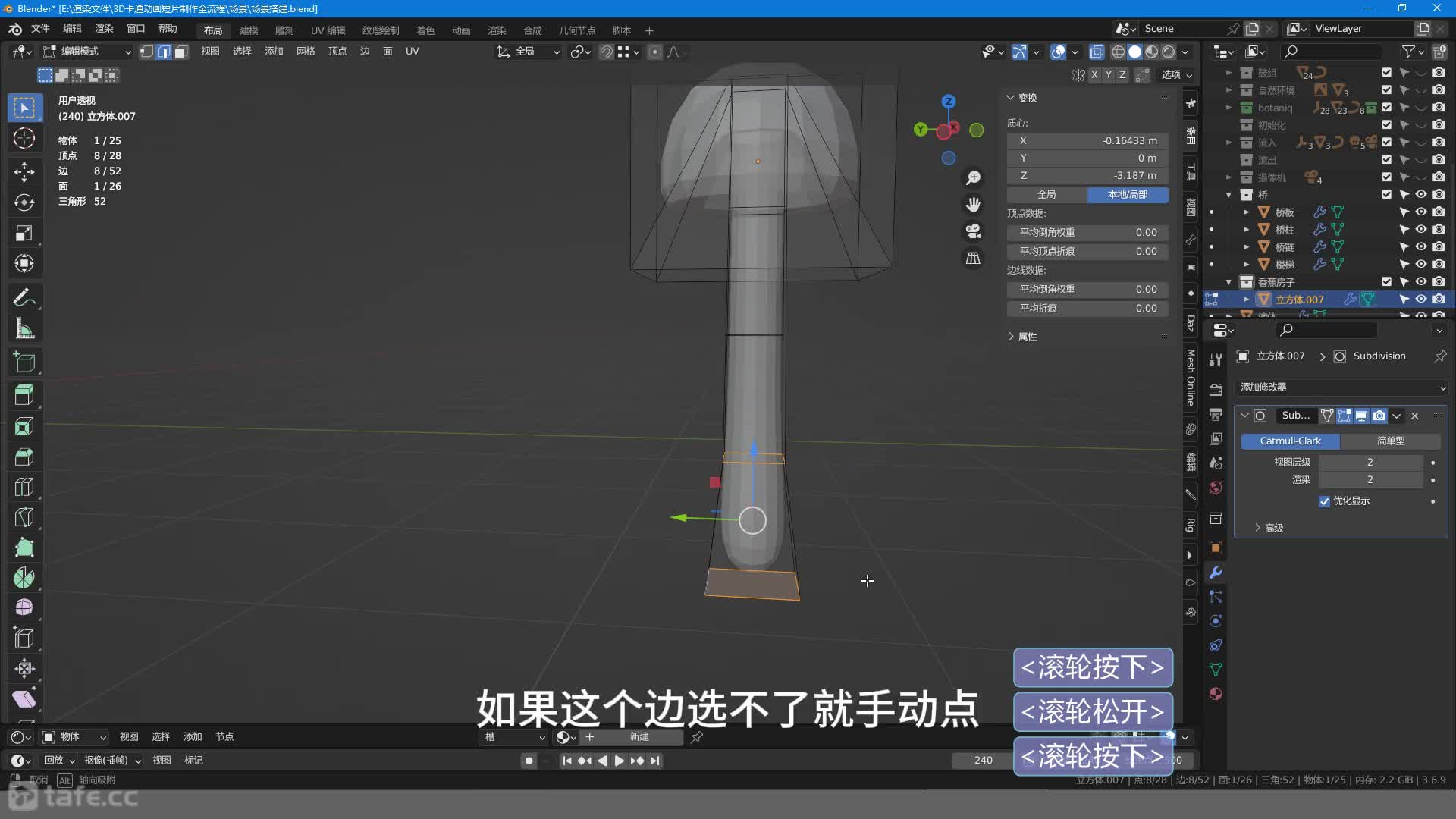This screenshot has height=819, width=1456.
Task: Select the Rotate tool
Action: point(24,202)
